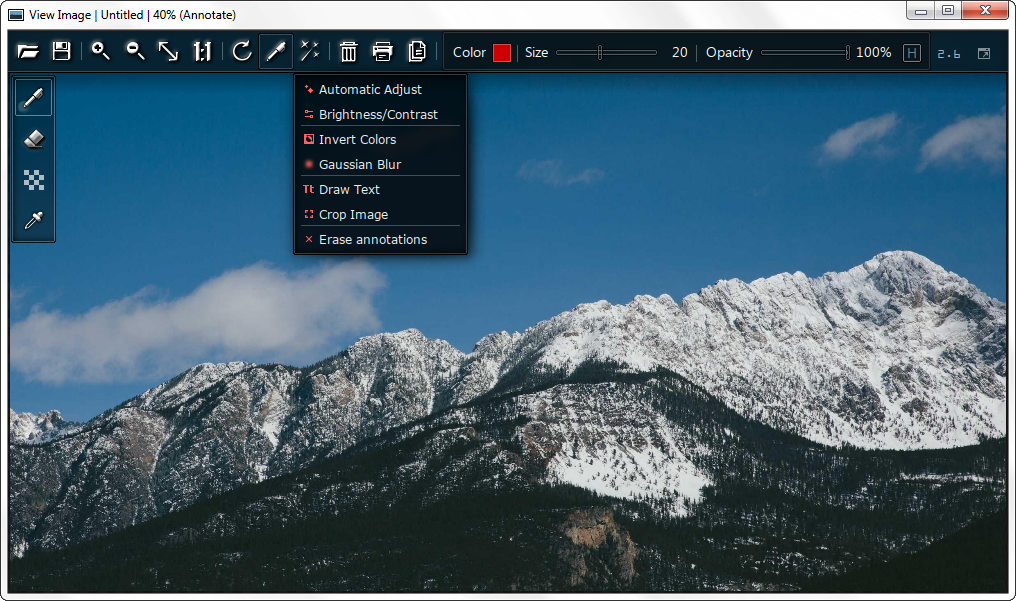Print the image with the printer icon
This screenshot has height=601, width=1016.
point(382,52)
